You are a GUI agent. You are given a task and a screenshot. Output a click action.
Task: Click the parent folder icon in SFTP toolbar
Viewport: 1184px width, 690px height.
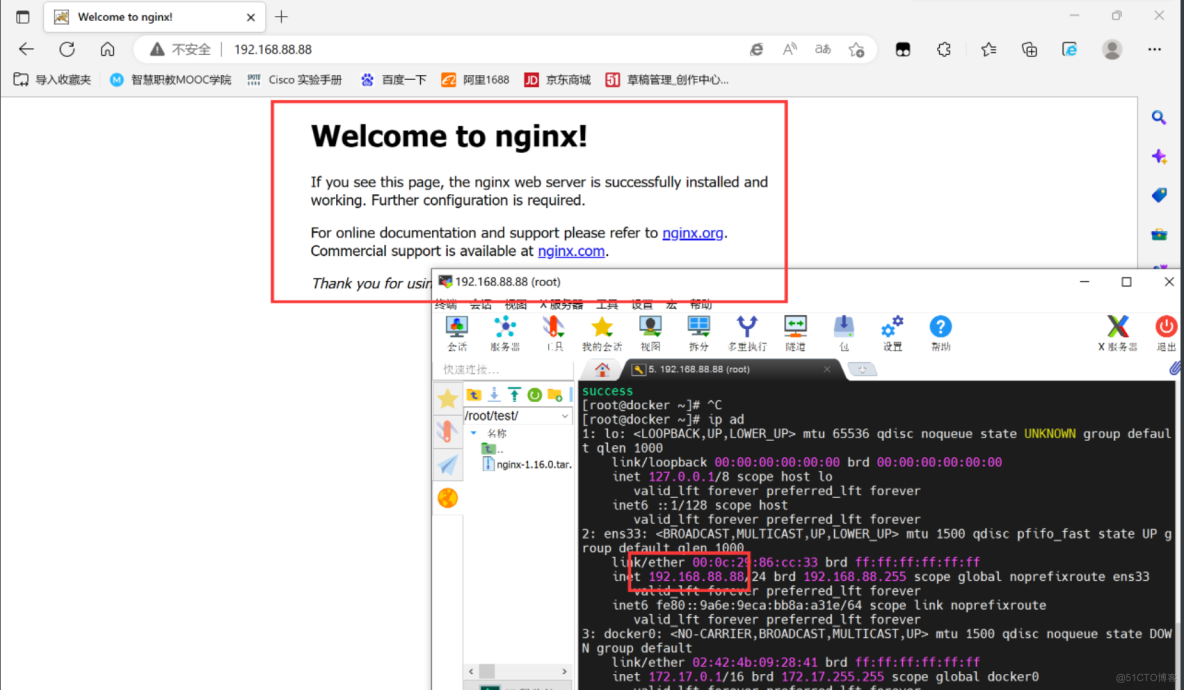(473, 395)
